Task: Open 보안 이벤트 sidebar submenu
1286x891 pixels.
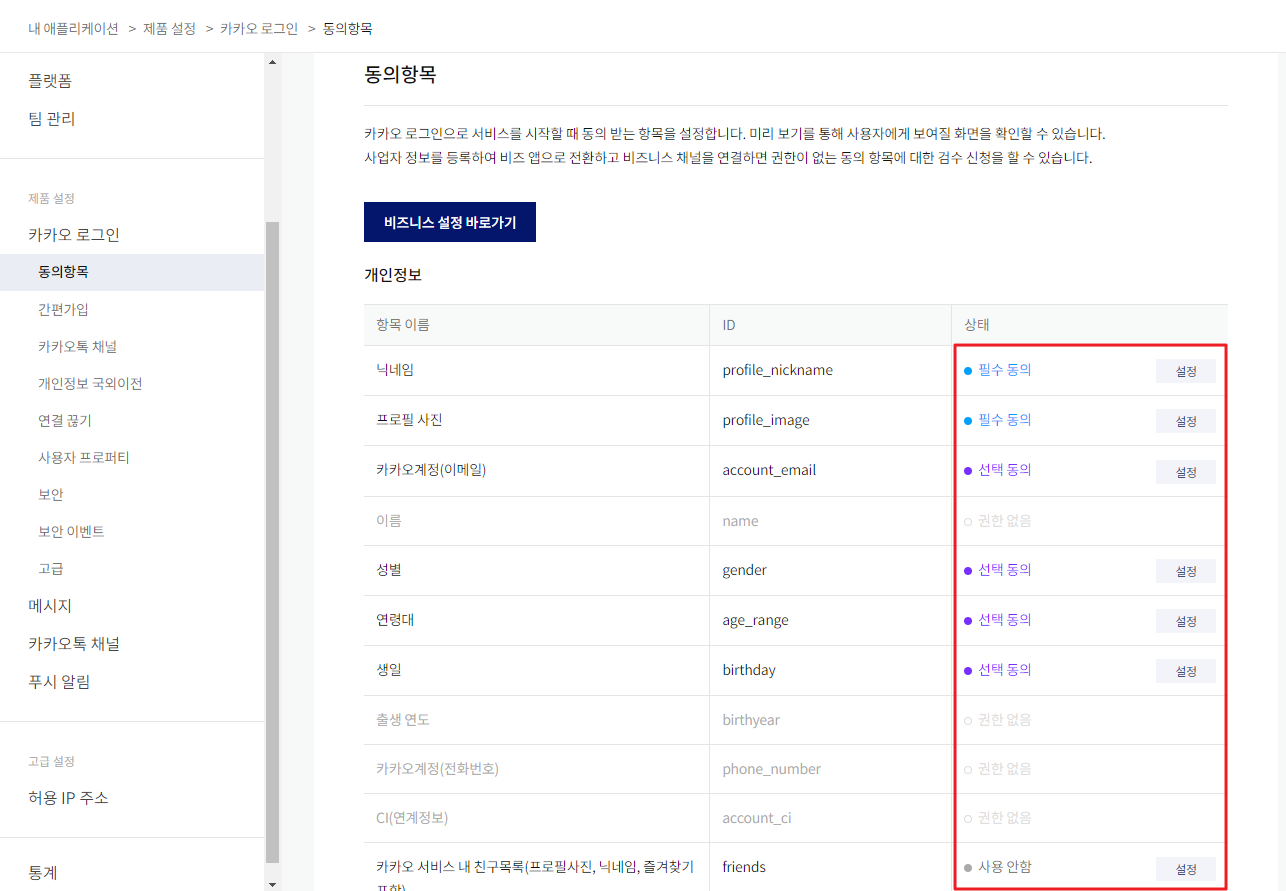Action: point(71,532)
